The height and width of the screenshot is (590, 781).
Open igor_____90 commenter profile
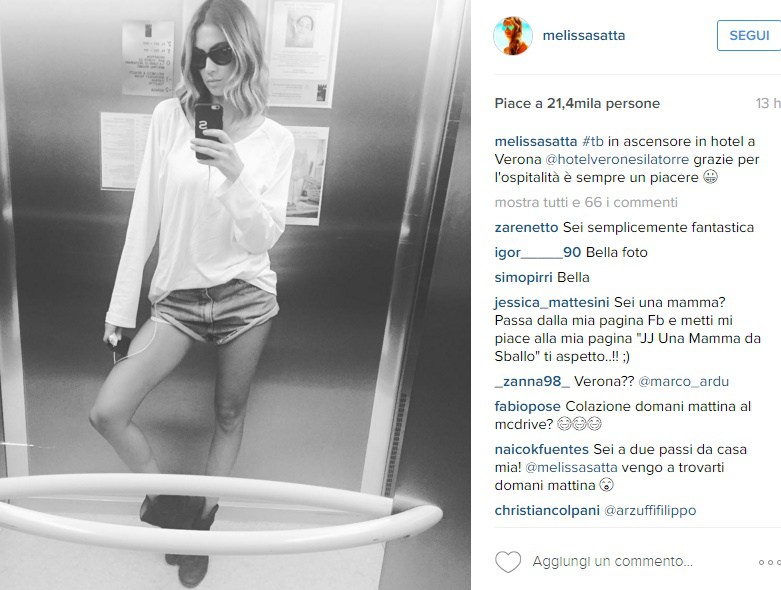click(537, 252)
